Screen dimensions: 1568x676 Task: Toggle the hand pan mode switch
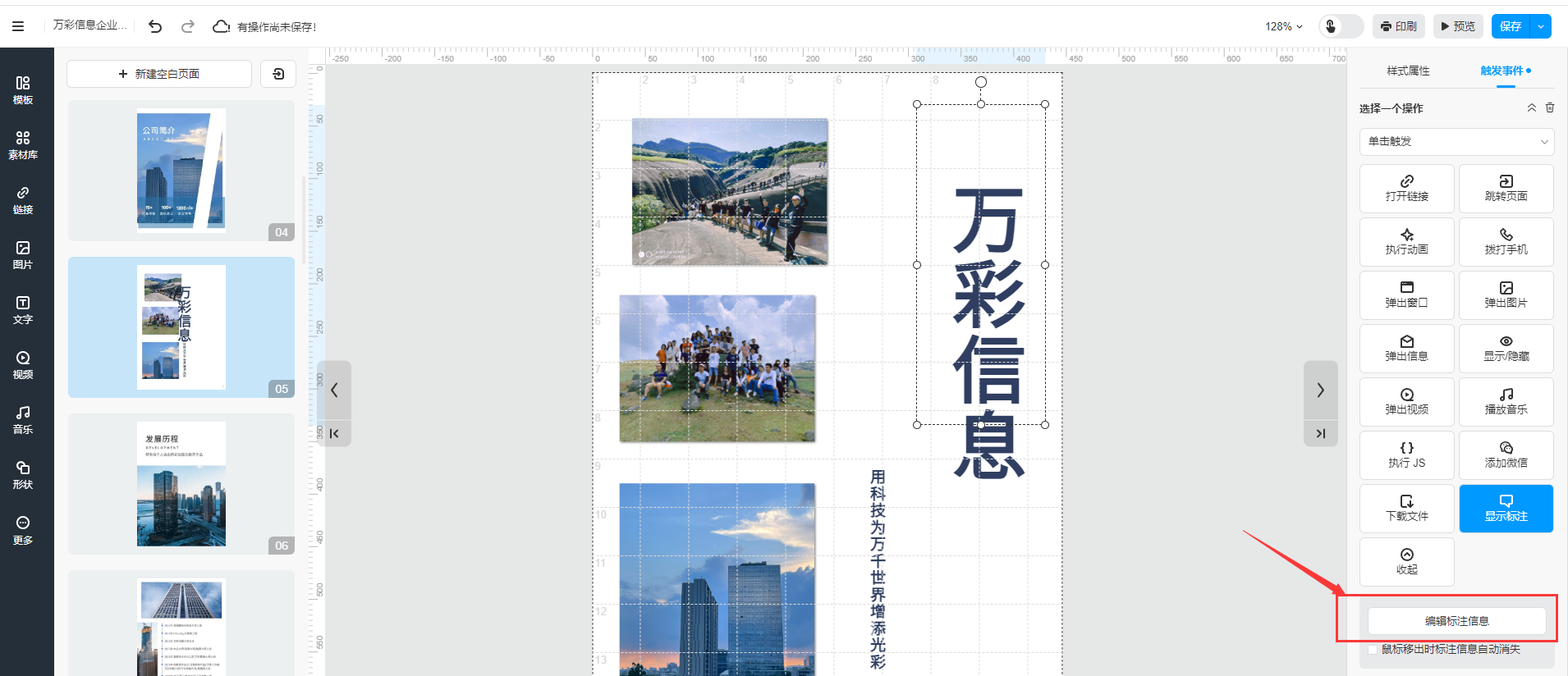pos(1340,26)
